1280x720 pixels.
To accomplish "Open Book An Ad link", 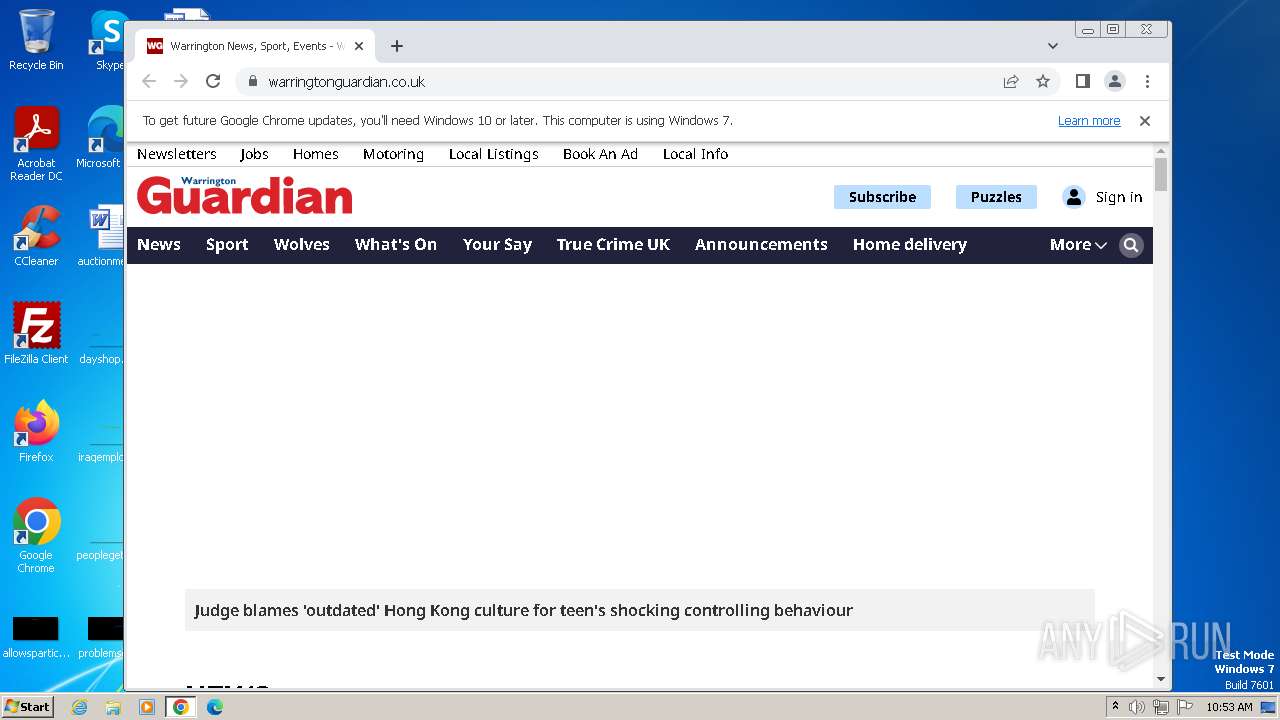I will click(600, 154).
